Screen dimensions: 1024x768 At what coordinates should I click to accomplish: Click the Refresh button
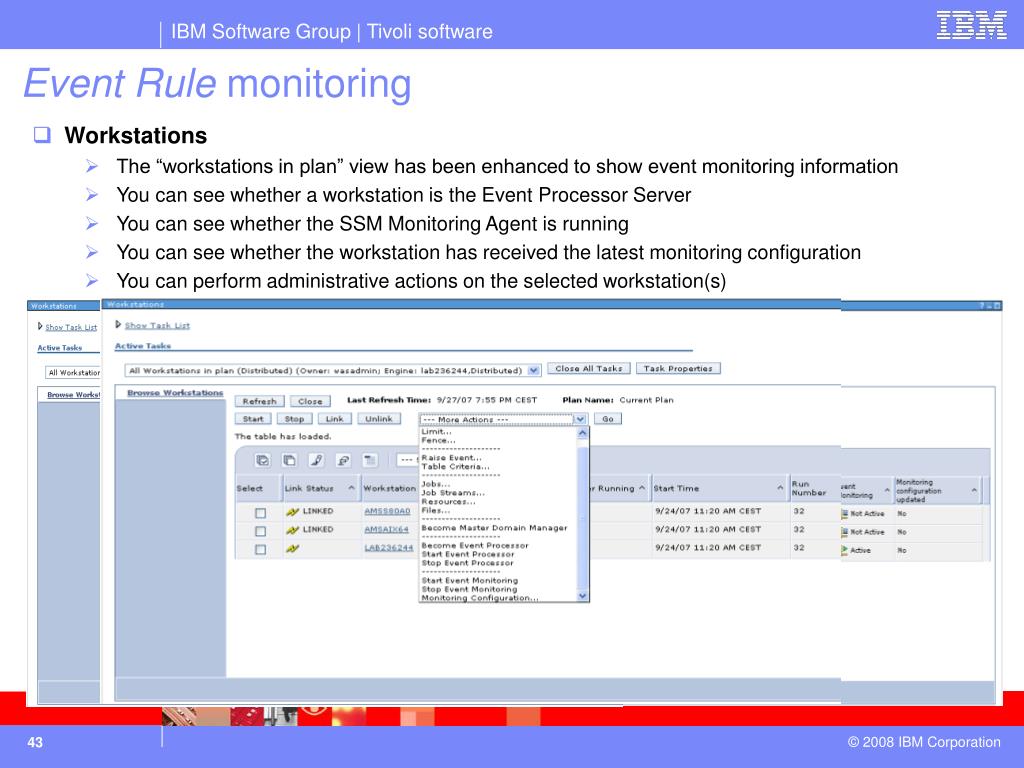259,401
